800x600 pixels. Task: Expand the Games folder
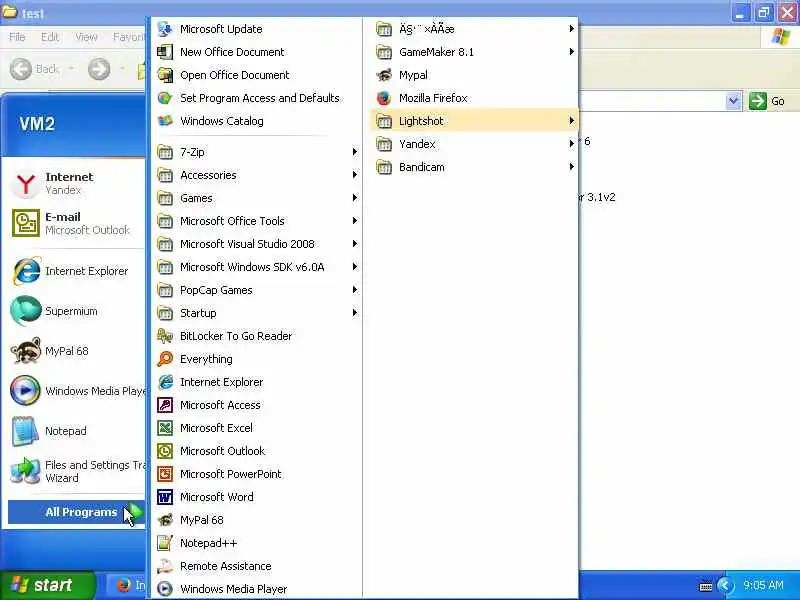click(x=257, y=198)
